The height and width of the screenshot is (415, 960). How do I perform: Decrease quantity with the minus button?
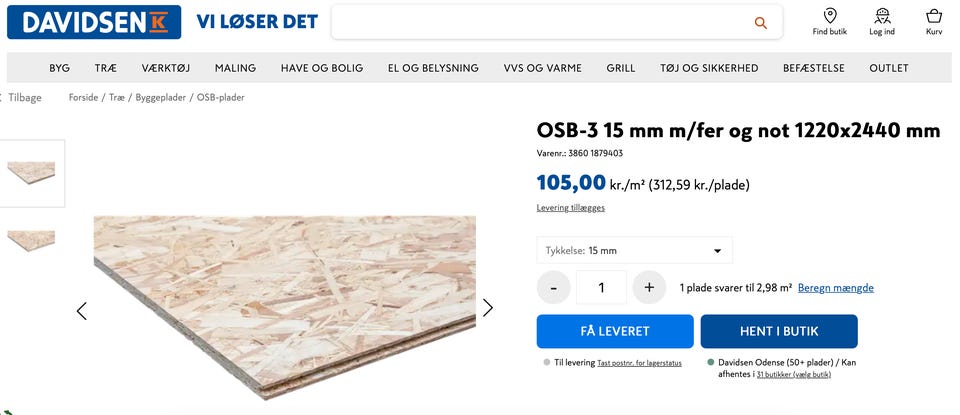point(553,287)
